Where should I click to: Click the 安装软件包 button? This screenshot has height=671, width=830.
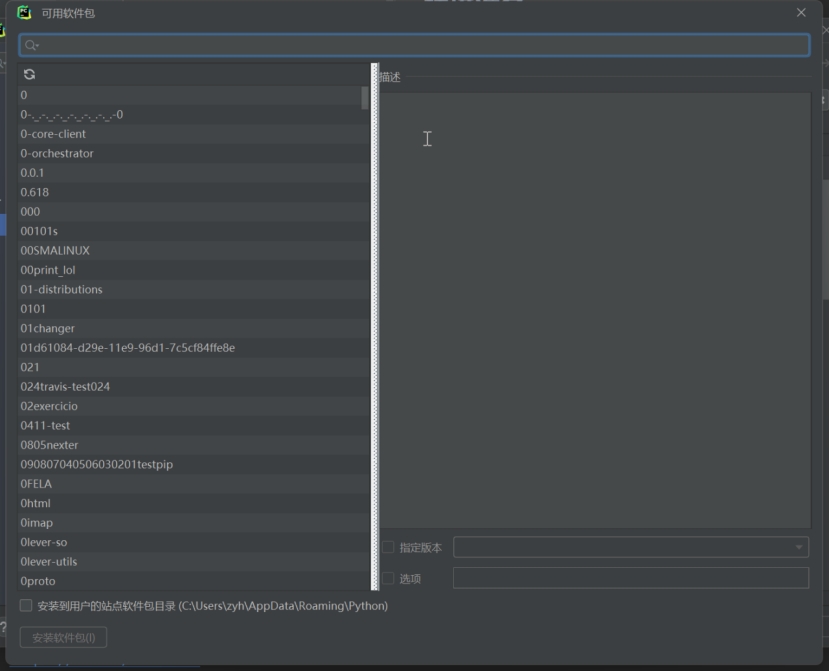(x=63, y=637)
